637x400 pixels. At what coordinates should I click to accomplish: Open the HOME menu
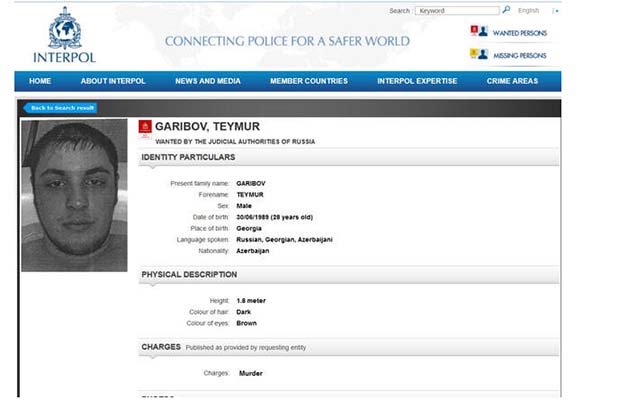pos(40,81)
